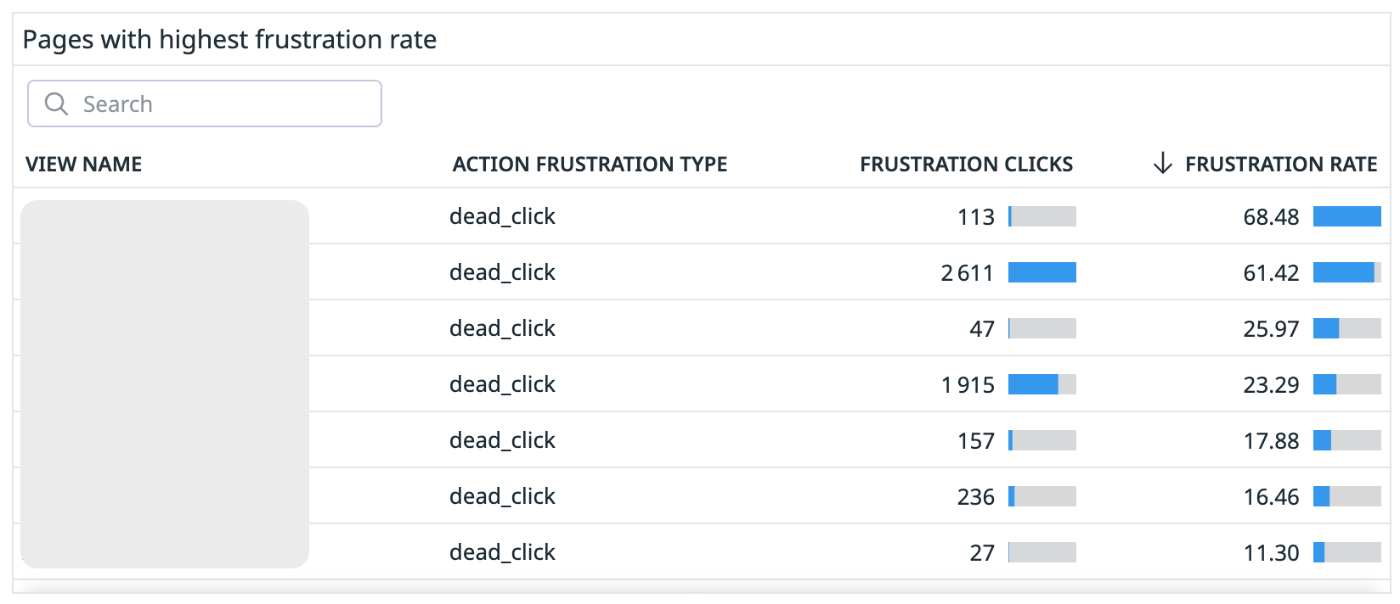Click the blurred view name placeholder
This screenshot has width=1400, height=604.
tap(165, 384)
